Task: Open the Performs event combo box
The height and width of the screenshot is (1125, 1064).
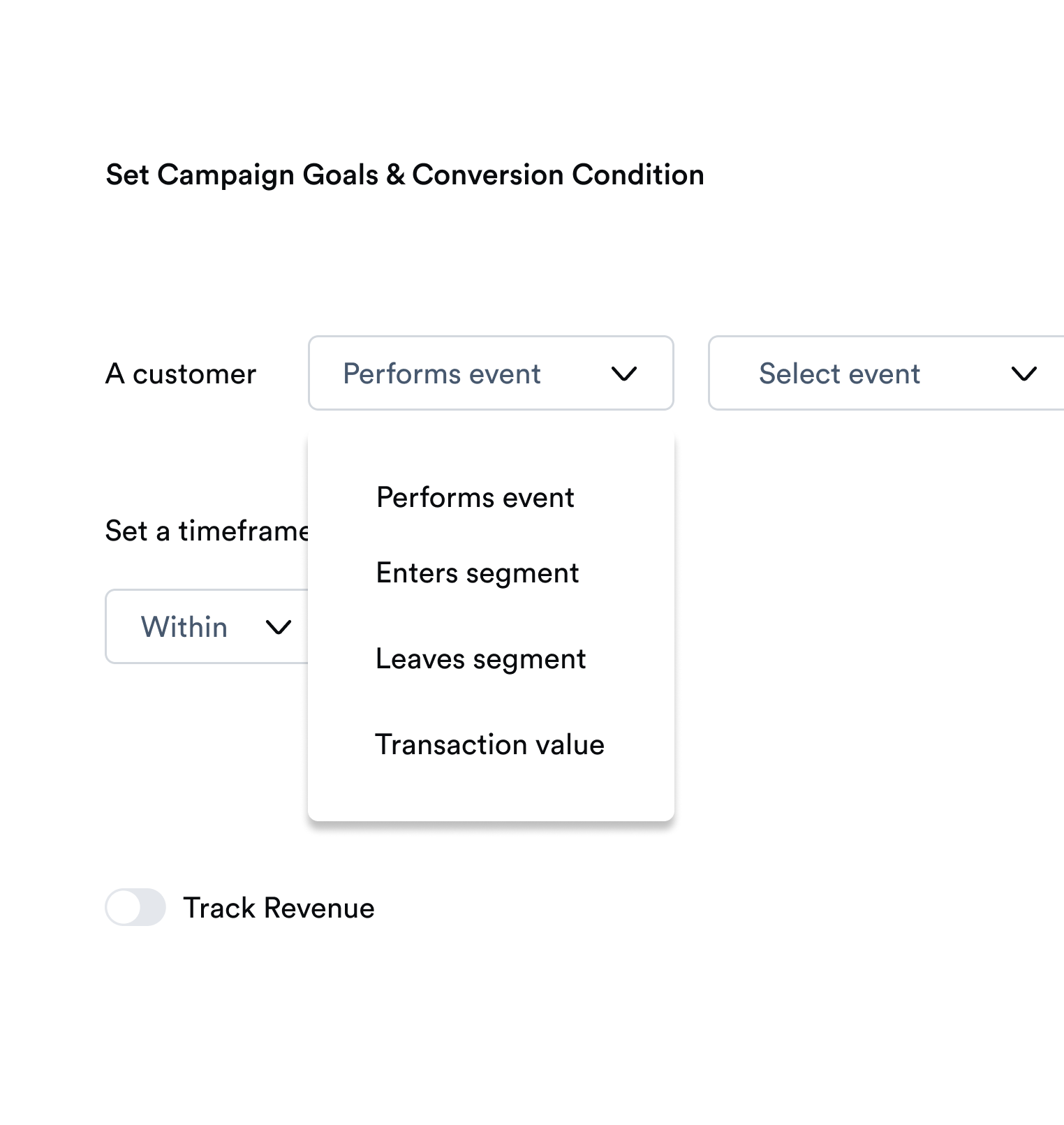Action: click(x=490, y=373)
